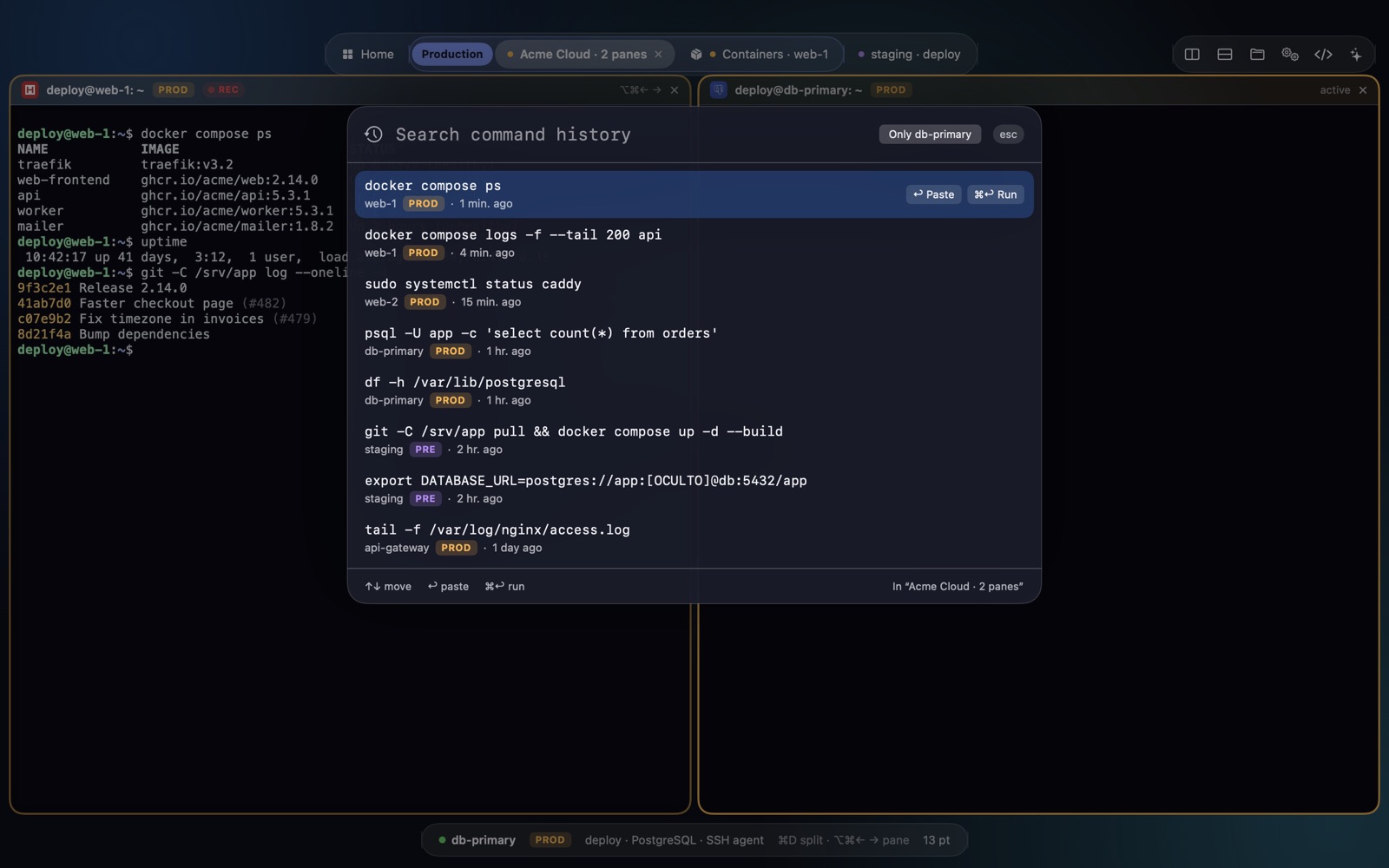
Task: Switch to the Home tab
Action: coord(368,54)
